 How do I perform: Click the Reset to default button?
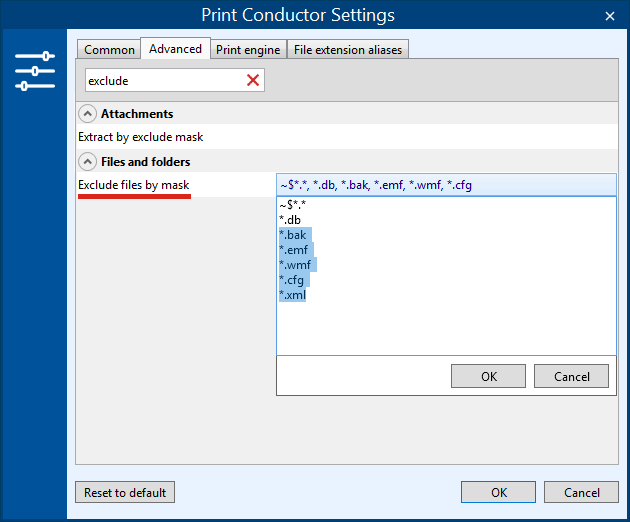coord(125,492)
